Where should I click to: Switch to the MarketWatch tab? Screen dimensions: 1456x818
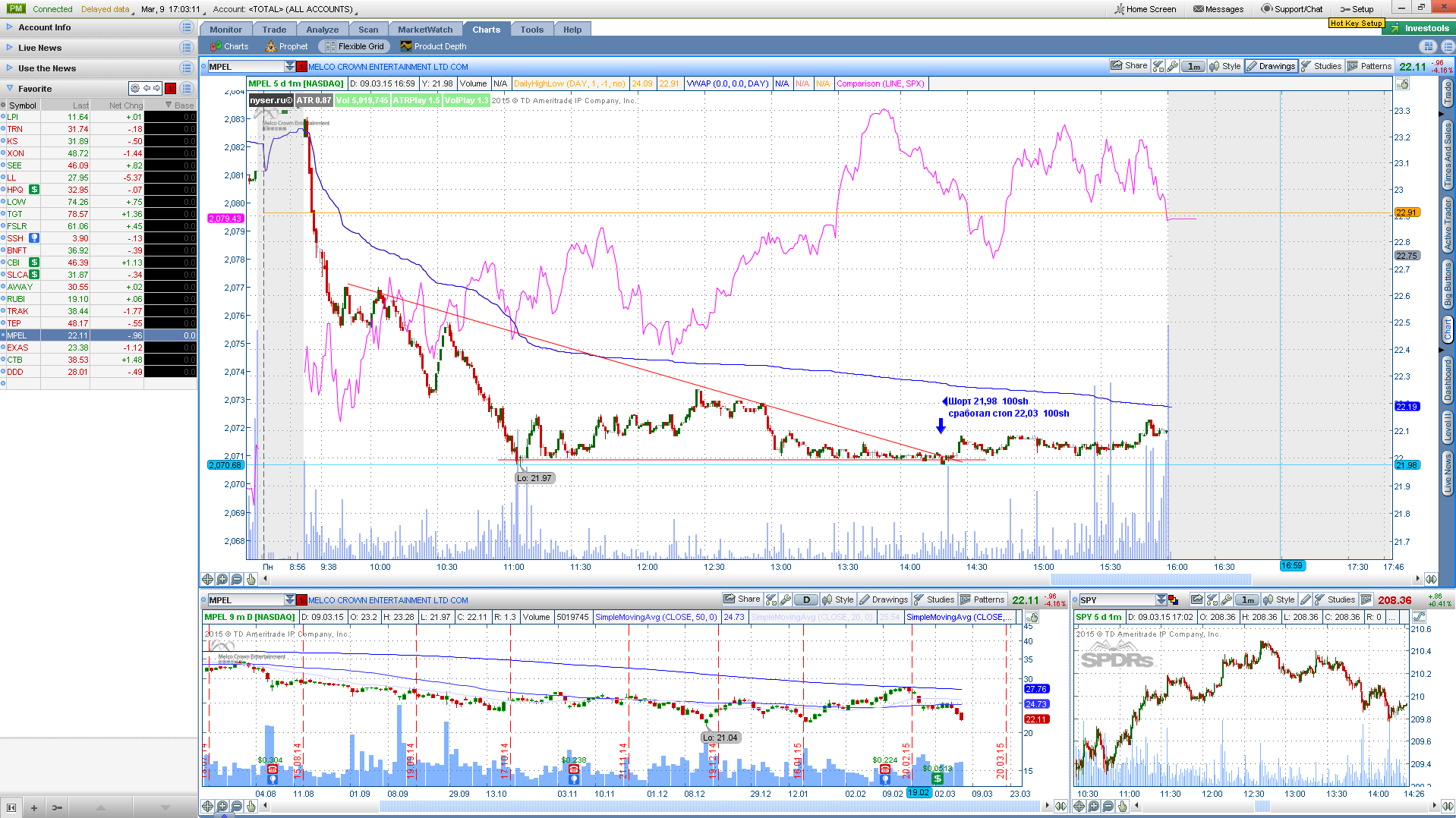click(425, 30)
